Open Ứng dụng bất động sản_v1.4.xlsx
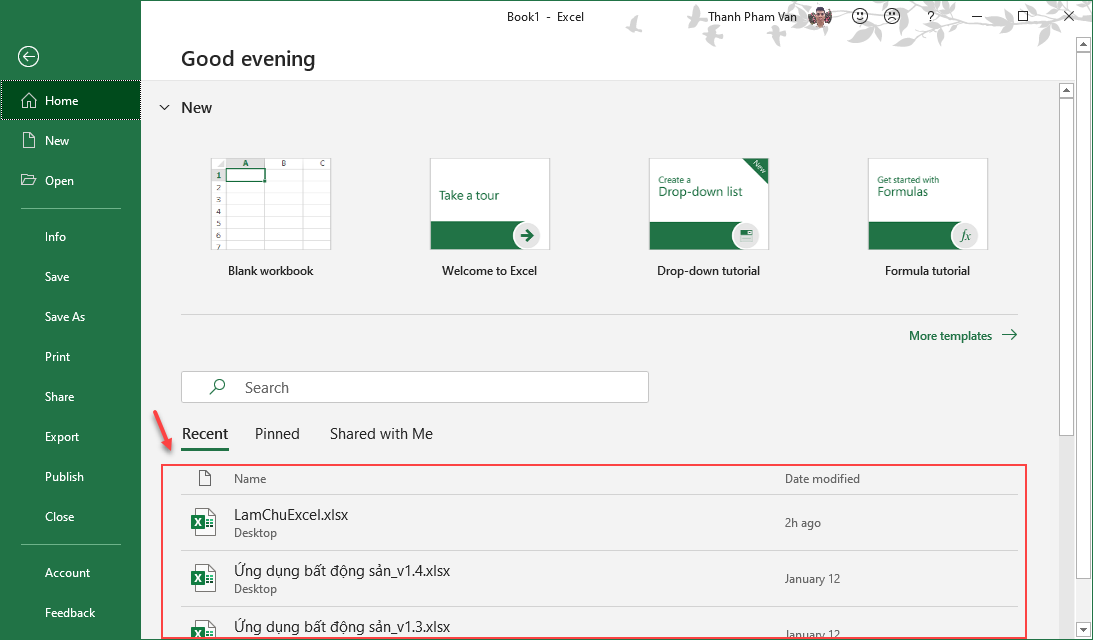1093x640 pixels. pyautogui.click(x=599, y=579)
